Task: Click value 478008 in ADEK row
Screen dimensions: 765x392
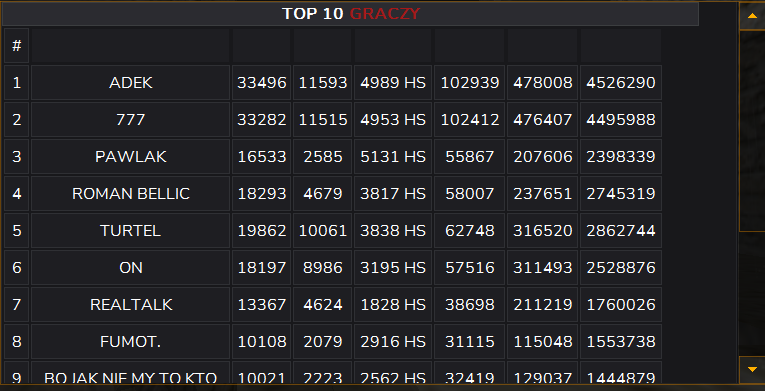Action: pyautogui.click(x=543, y=83)
